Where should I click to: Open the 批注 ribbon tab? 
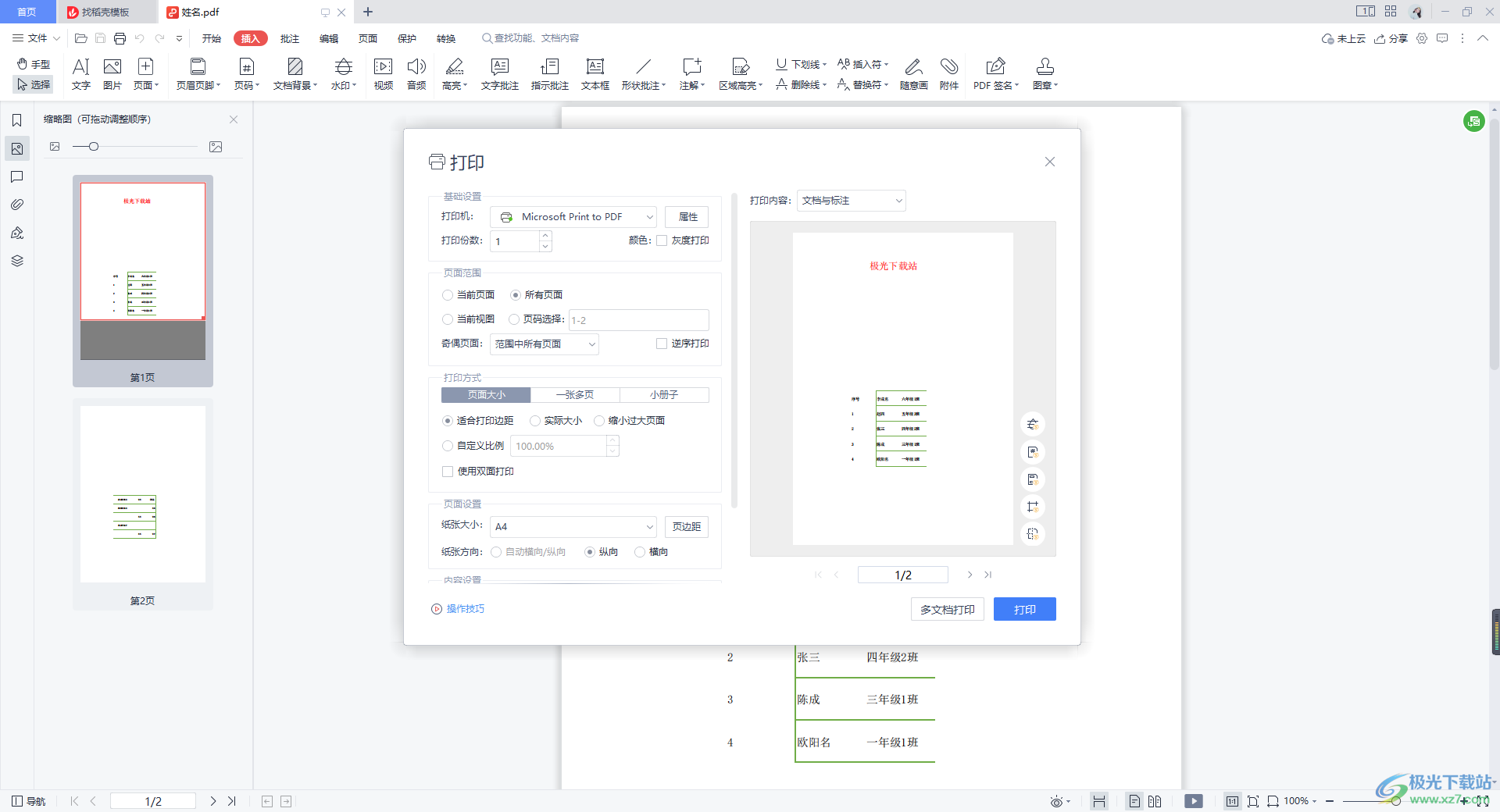290,38
